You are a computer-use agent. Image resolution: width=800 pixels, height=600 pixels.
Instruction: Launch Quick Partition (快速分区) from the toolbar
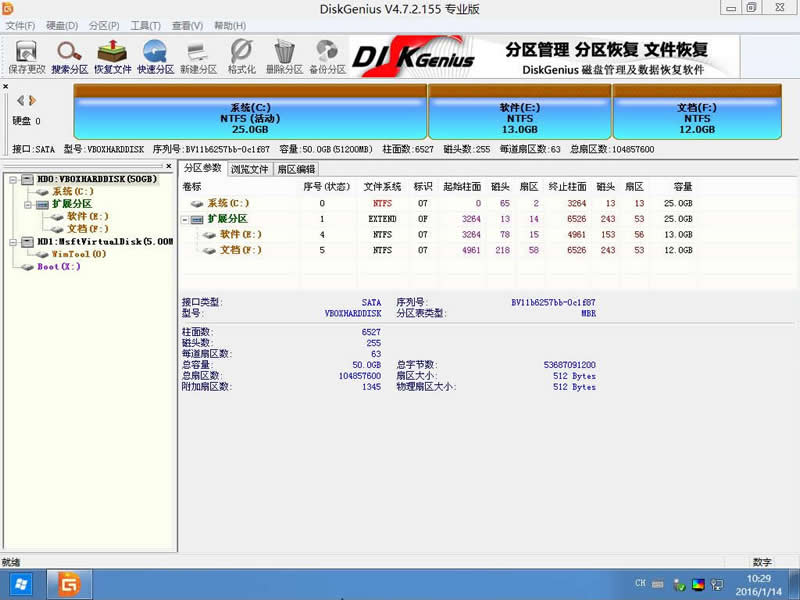(154, 56)
